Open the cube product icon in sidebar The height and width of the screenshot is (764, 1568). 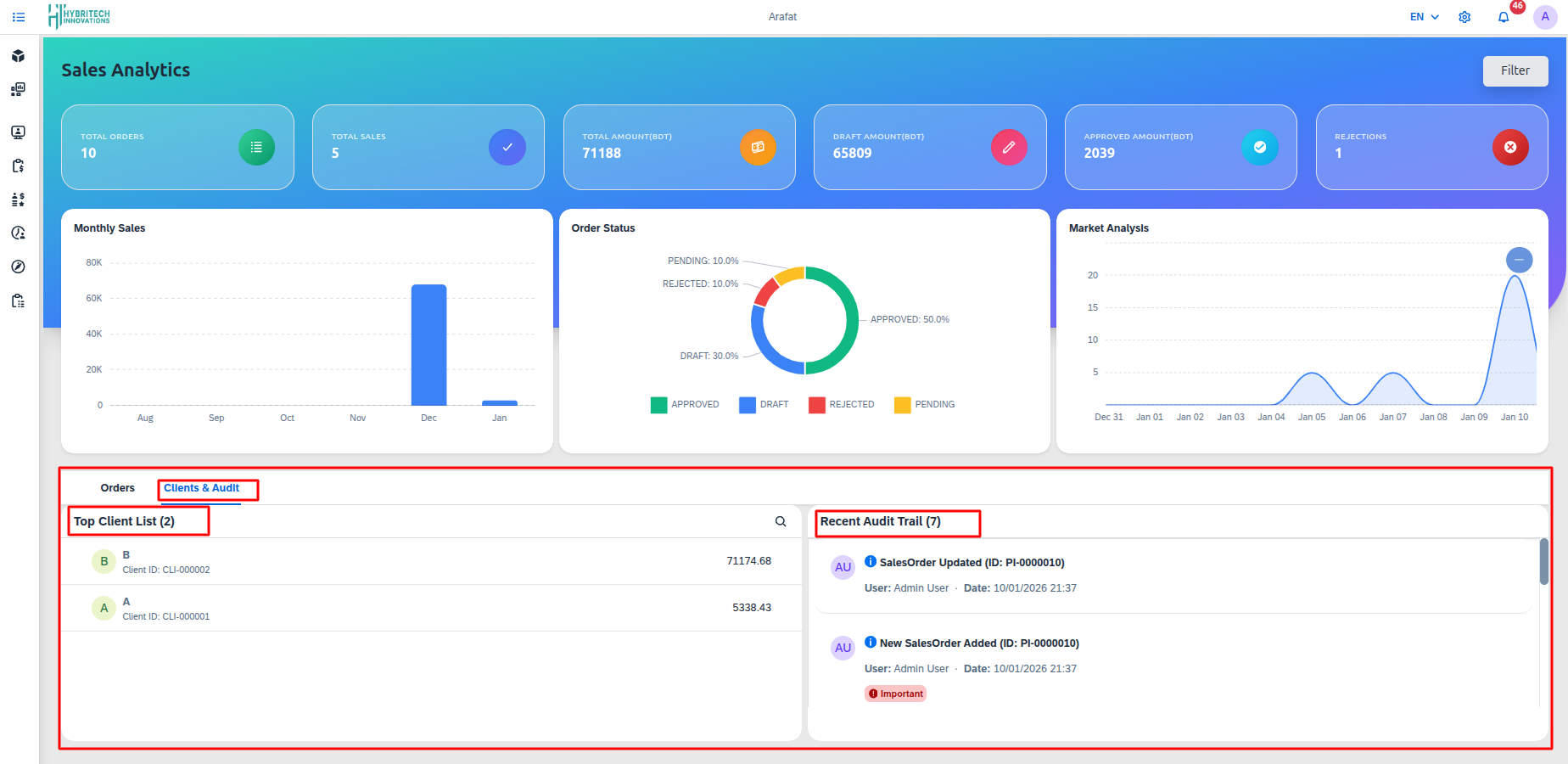click(x=18, y=56)
